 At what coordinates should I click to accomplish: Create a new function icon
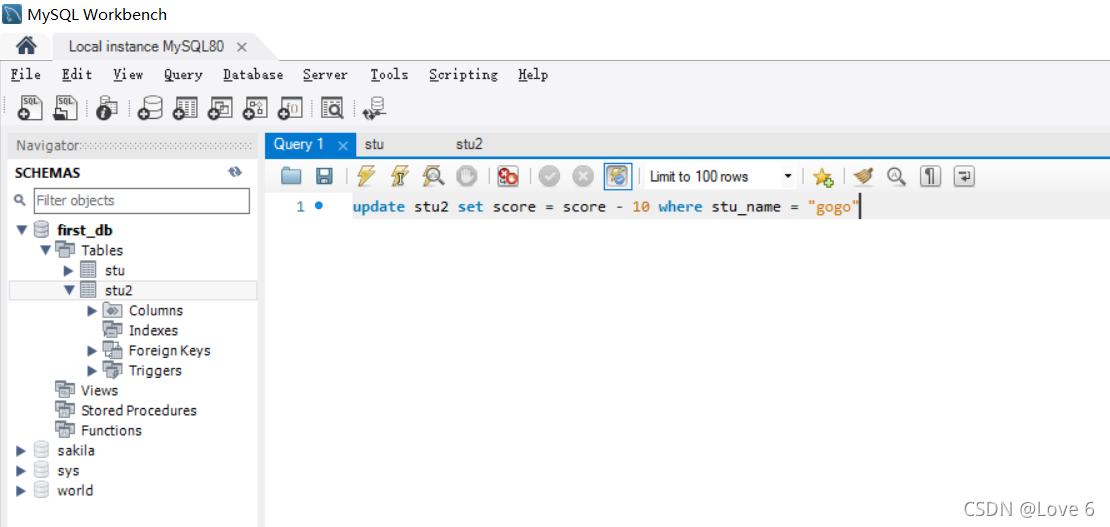coord(291,108)
